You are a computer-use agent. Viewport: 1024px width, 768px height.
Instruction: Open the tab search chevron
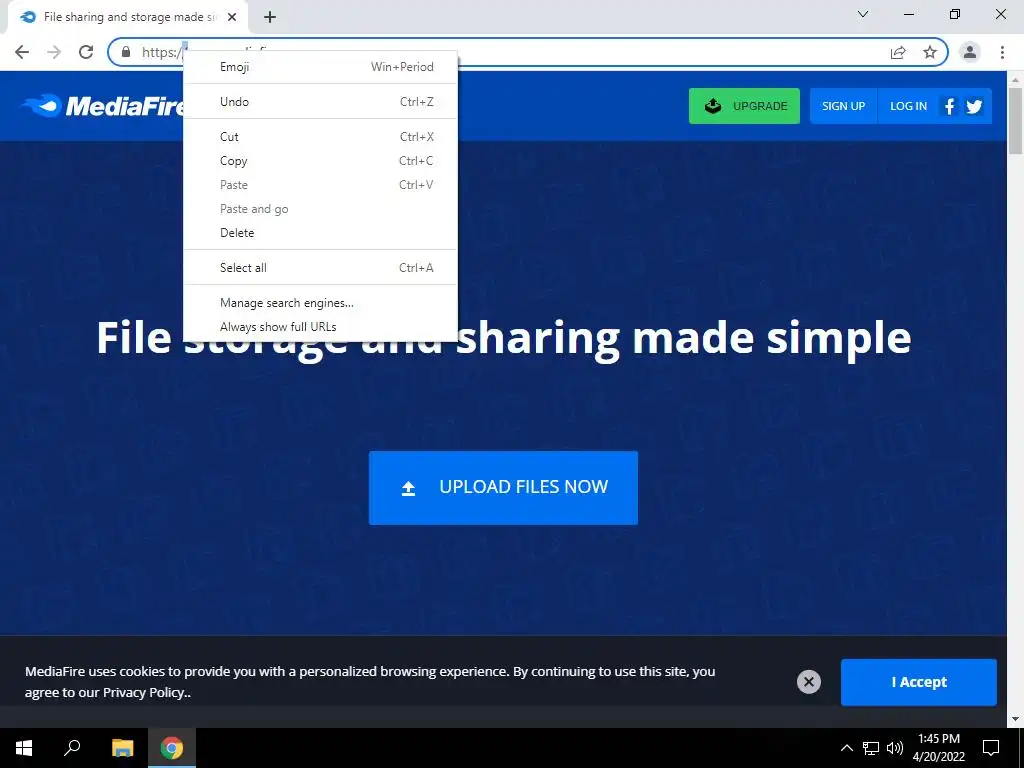tap(863, 14)
